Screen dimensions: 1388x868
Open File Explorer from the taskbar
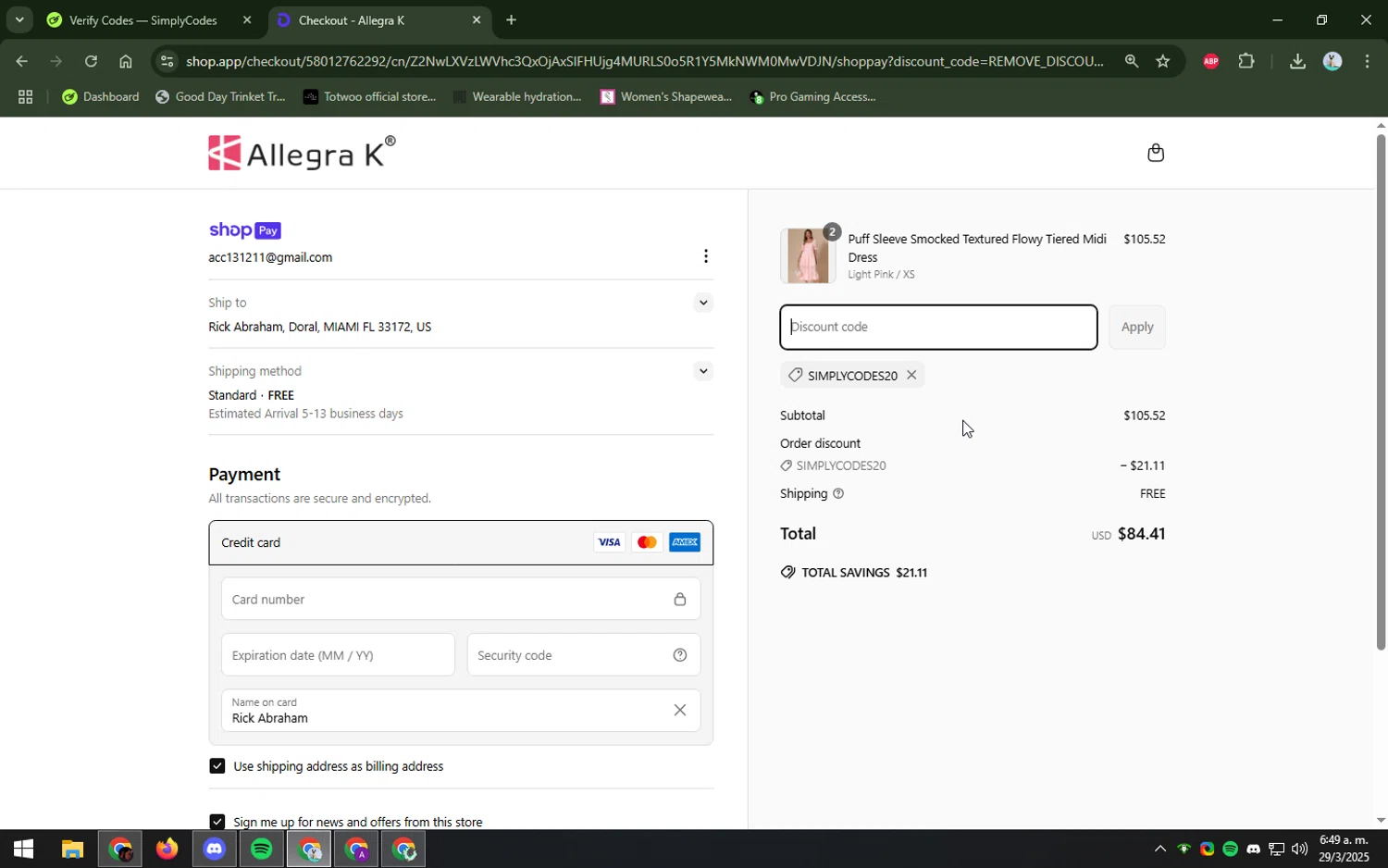pos(72,849)
